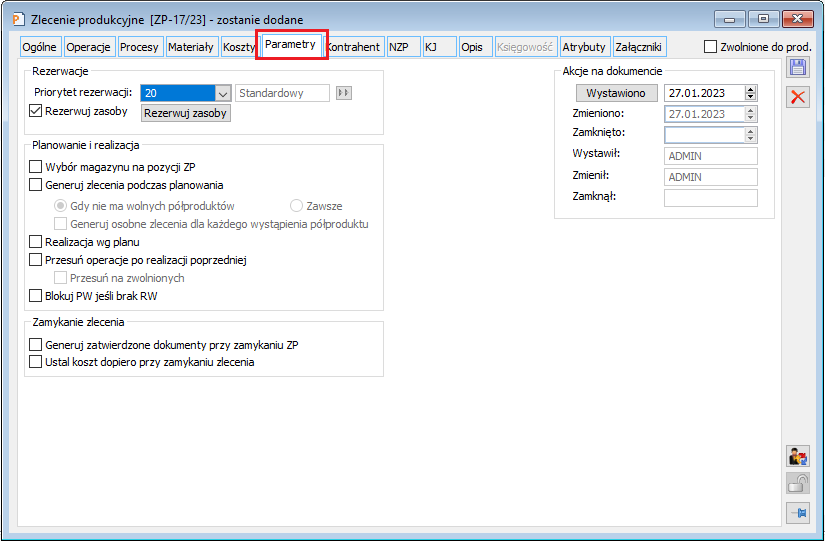This screenshot has height=541, width=825.
Task: Enable Ustal koszt dopiero przy zamykaniu zlecenia
Action: (x=35, y=362)
